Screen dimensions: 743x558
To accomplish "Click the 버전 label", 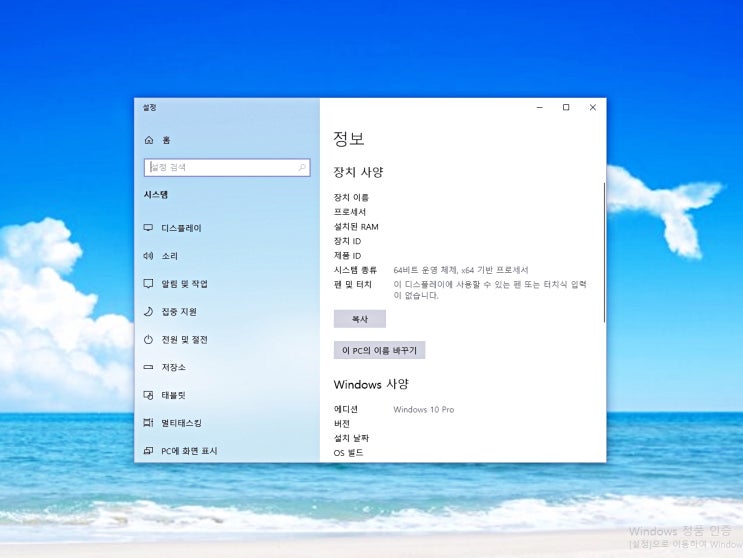I will pos(342,424).
